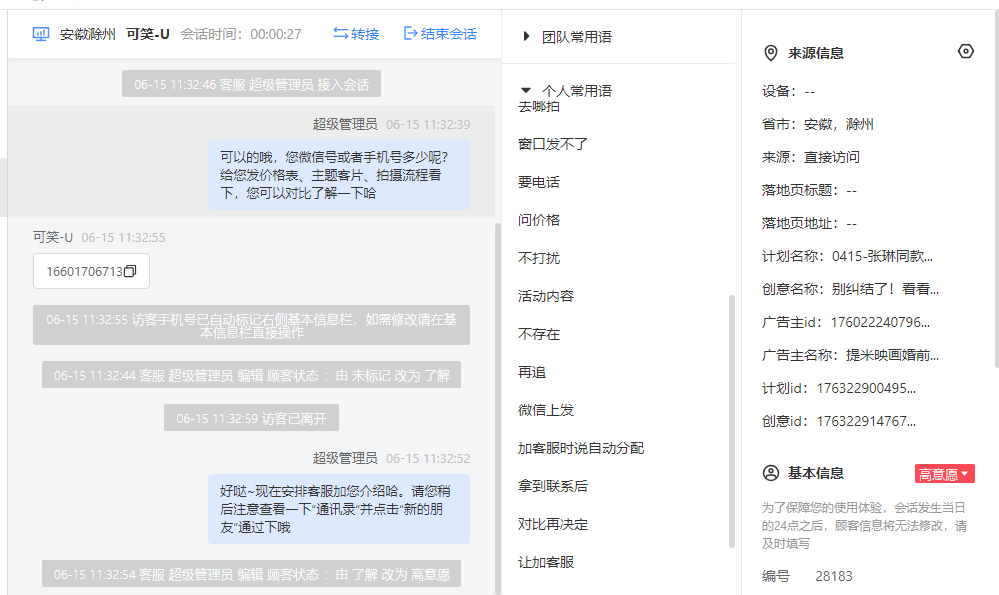This screenshot has width=999, height=595.
Task: Click the 访客手机号已自动标记 system notice
Action: point(251,325)
